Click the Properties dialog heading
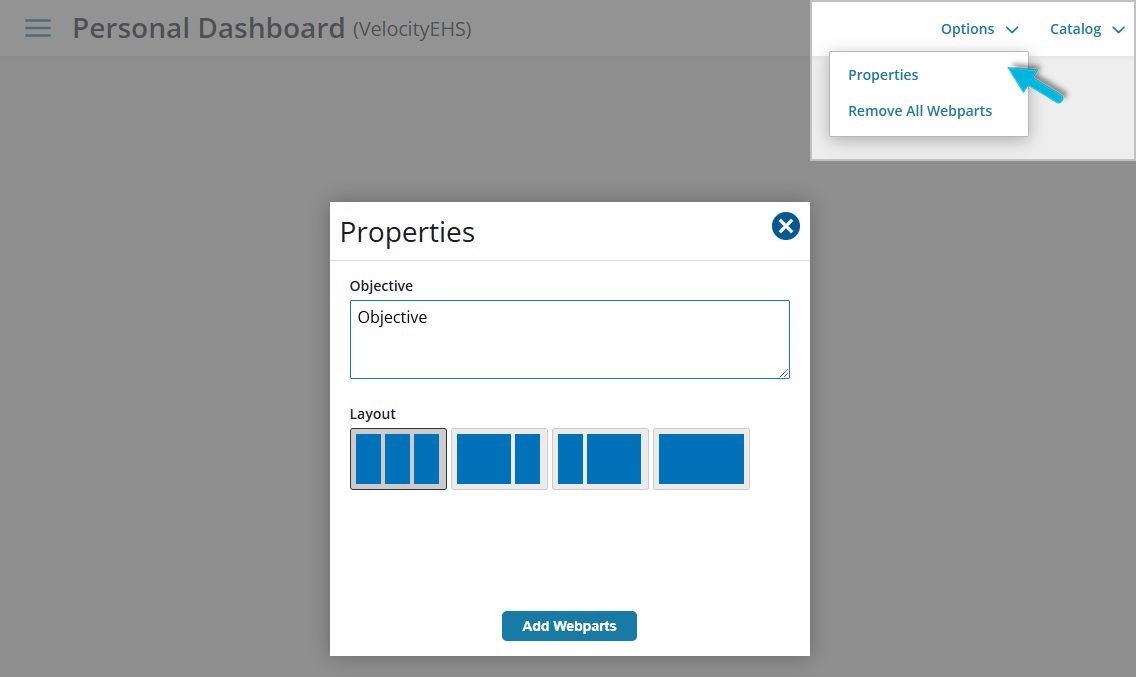Viewport: 1136px width, 677px height. [x=407, y=232]
